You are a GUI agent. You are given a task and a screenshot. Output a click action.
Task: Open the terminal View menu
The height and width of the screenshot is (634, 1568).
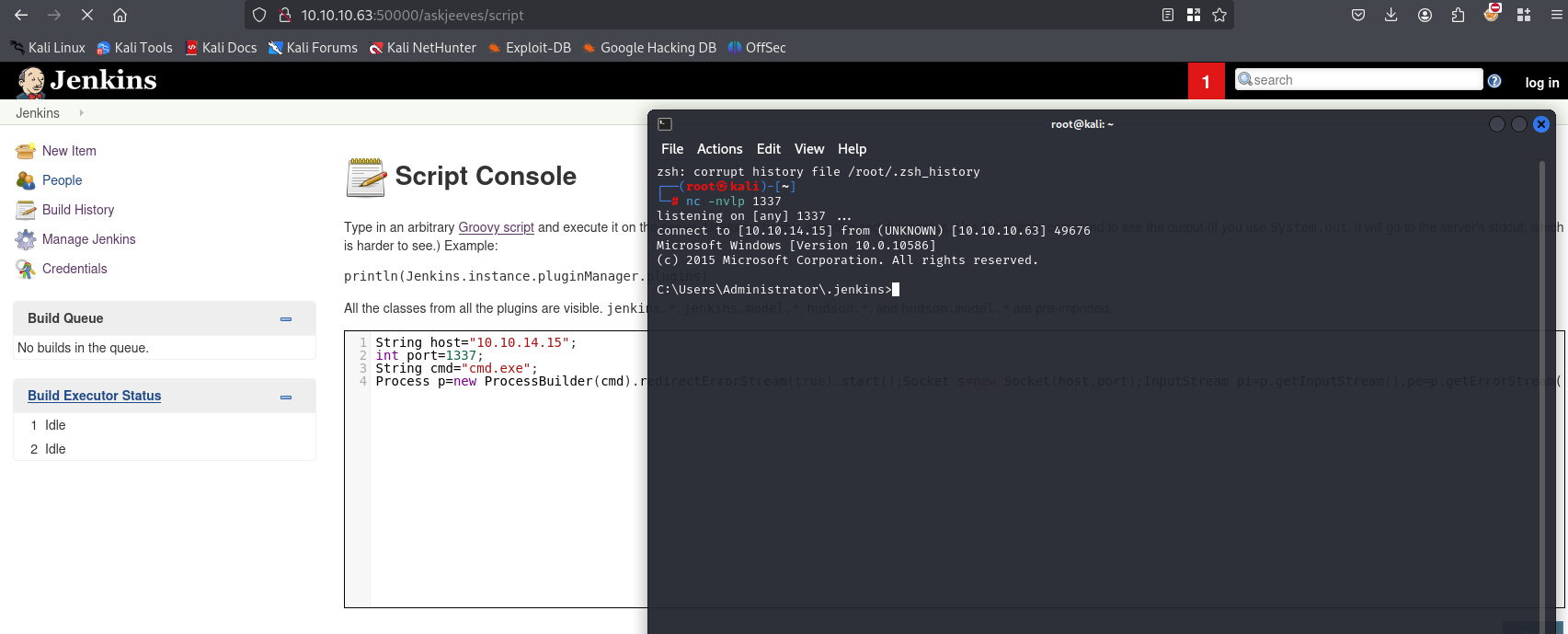[x=809, y=149]
